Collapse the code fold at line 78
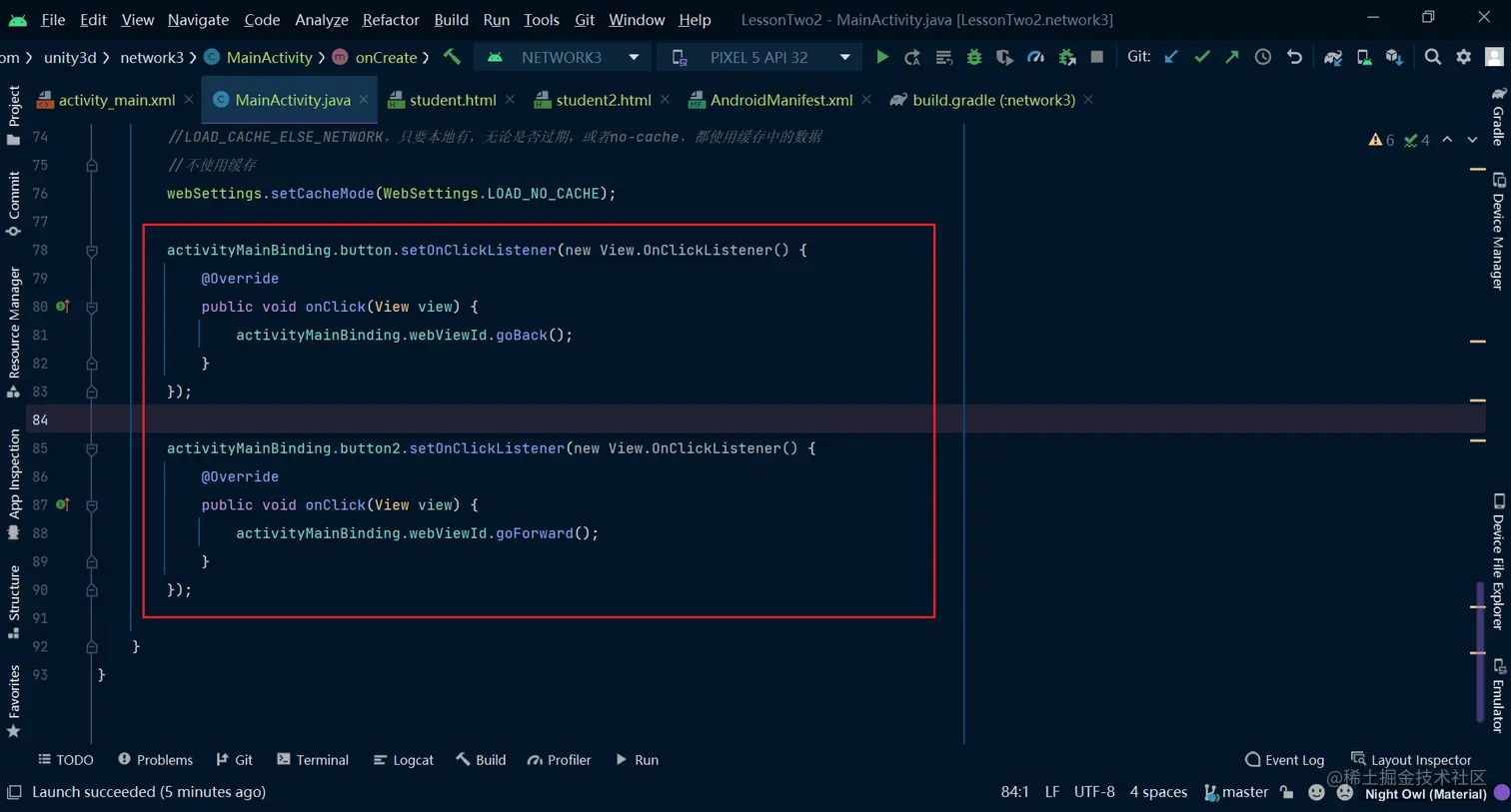The image size is (1511, 812). 92,251
